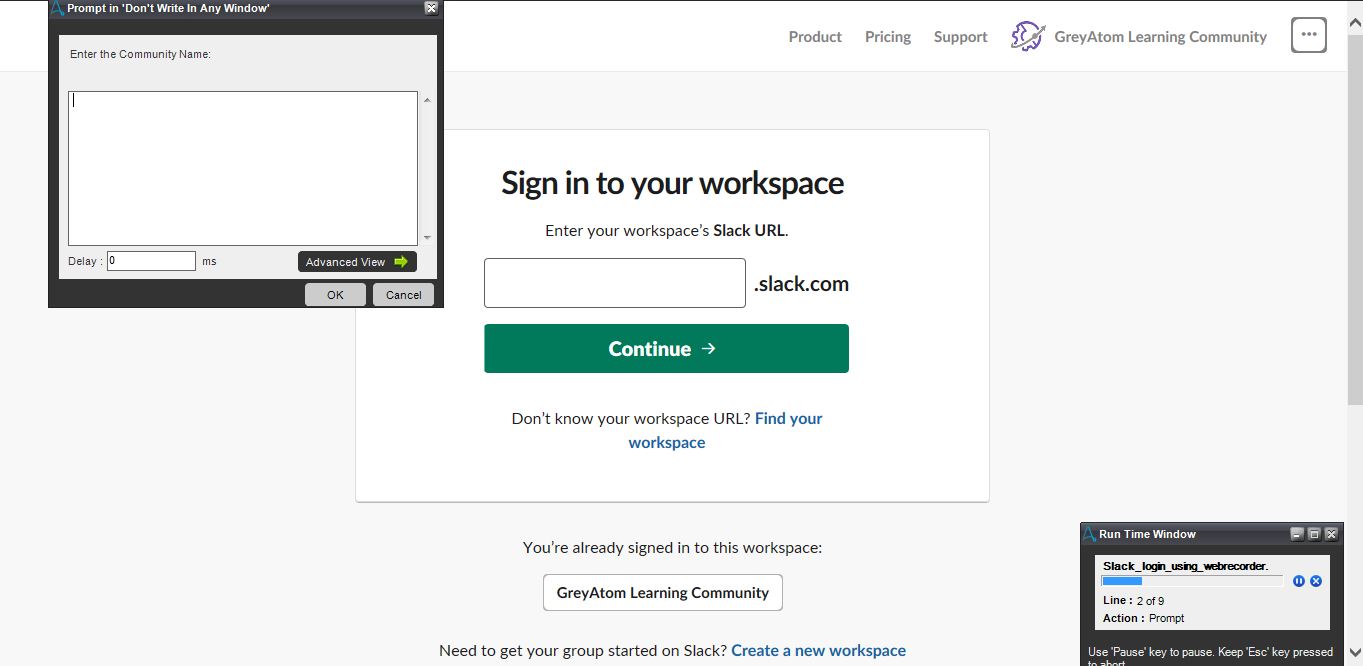This screenshot has height=666, width=1363.
Task: Click the GreyAtom Learning Community logo icon
Action: click(1028, 36)
